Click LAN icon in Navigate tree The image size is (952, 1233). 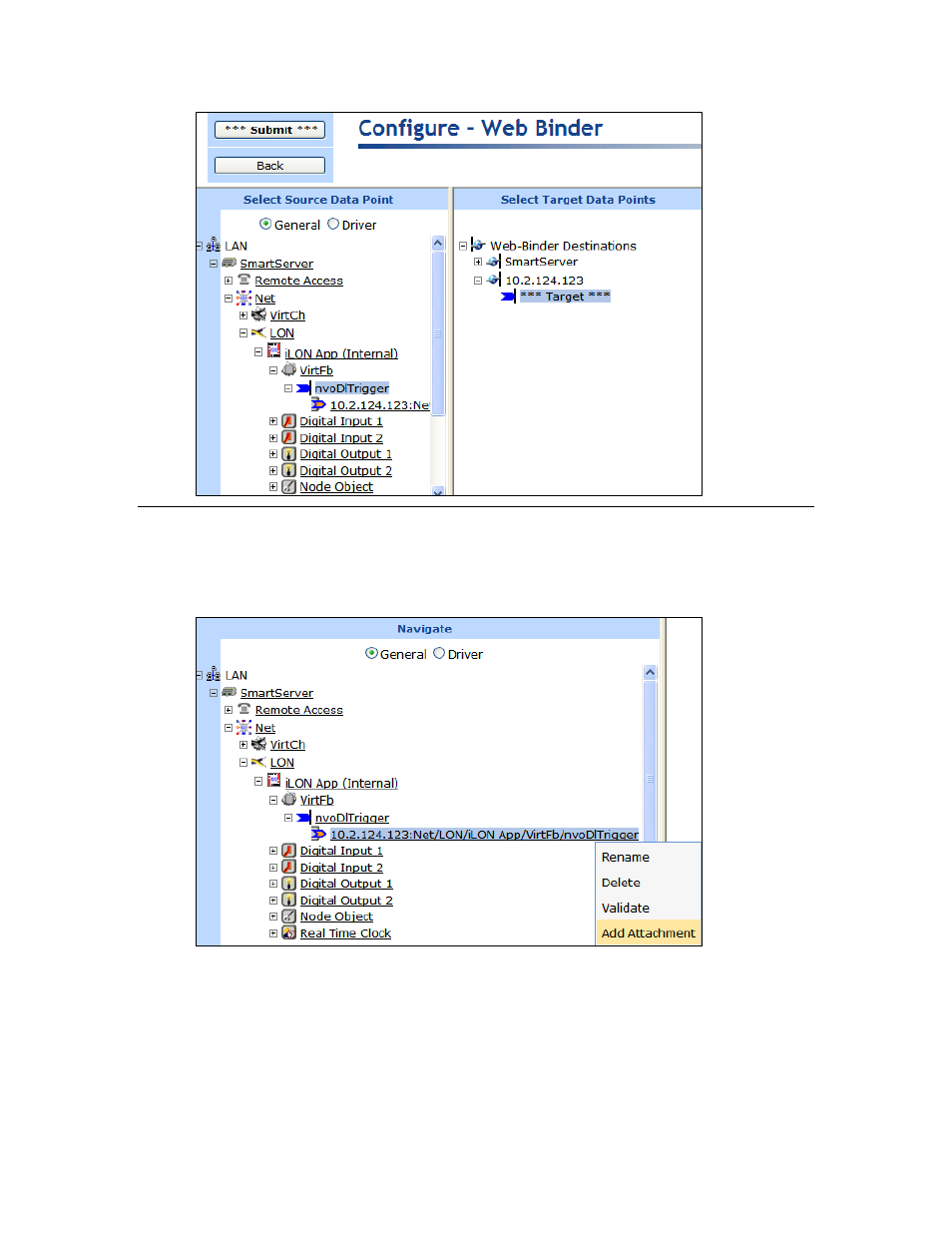[x=214, y=675]
